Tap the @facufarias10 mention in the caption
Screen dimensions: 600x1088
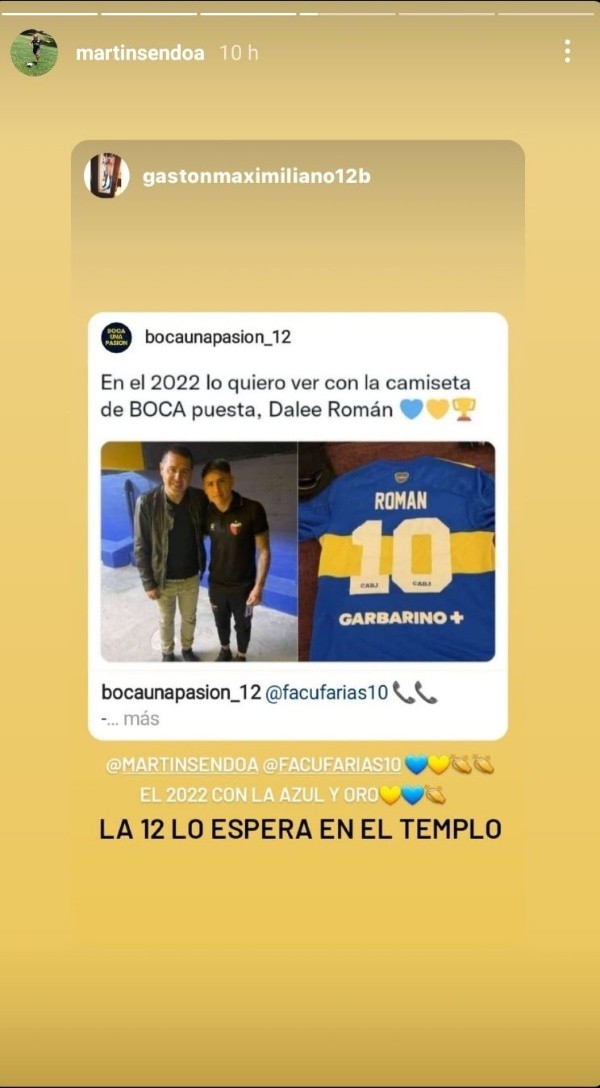coord(326,692)
